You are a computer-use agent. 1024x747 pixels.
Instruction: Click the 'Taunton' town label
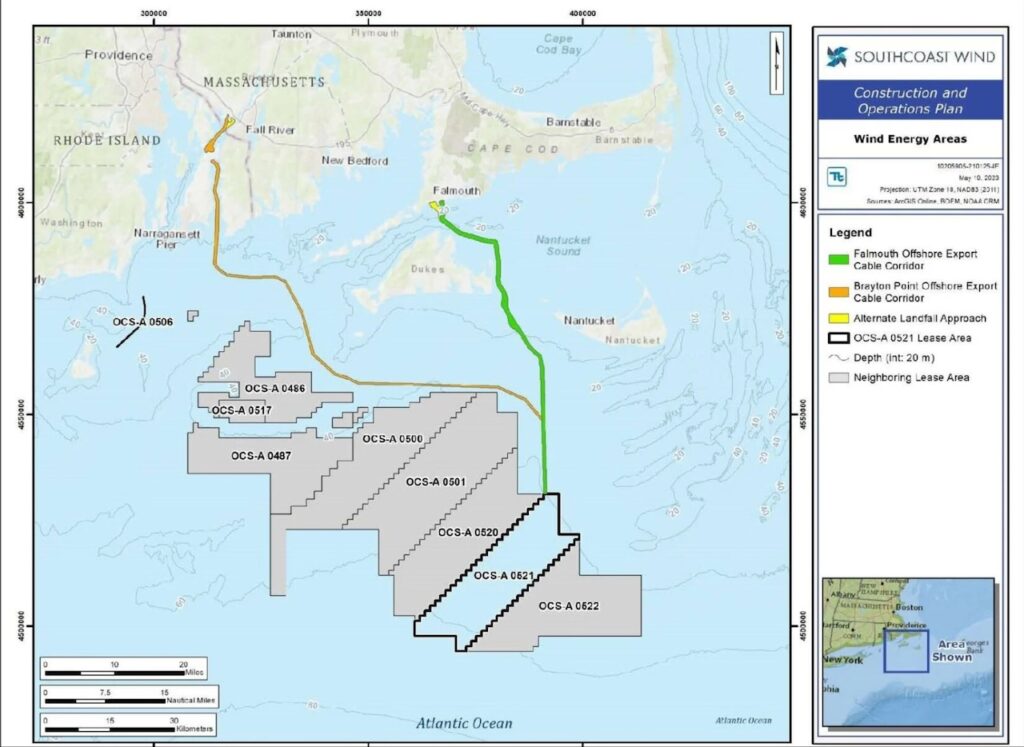(291, 34)
